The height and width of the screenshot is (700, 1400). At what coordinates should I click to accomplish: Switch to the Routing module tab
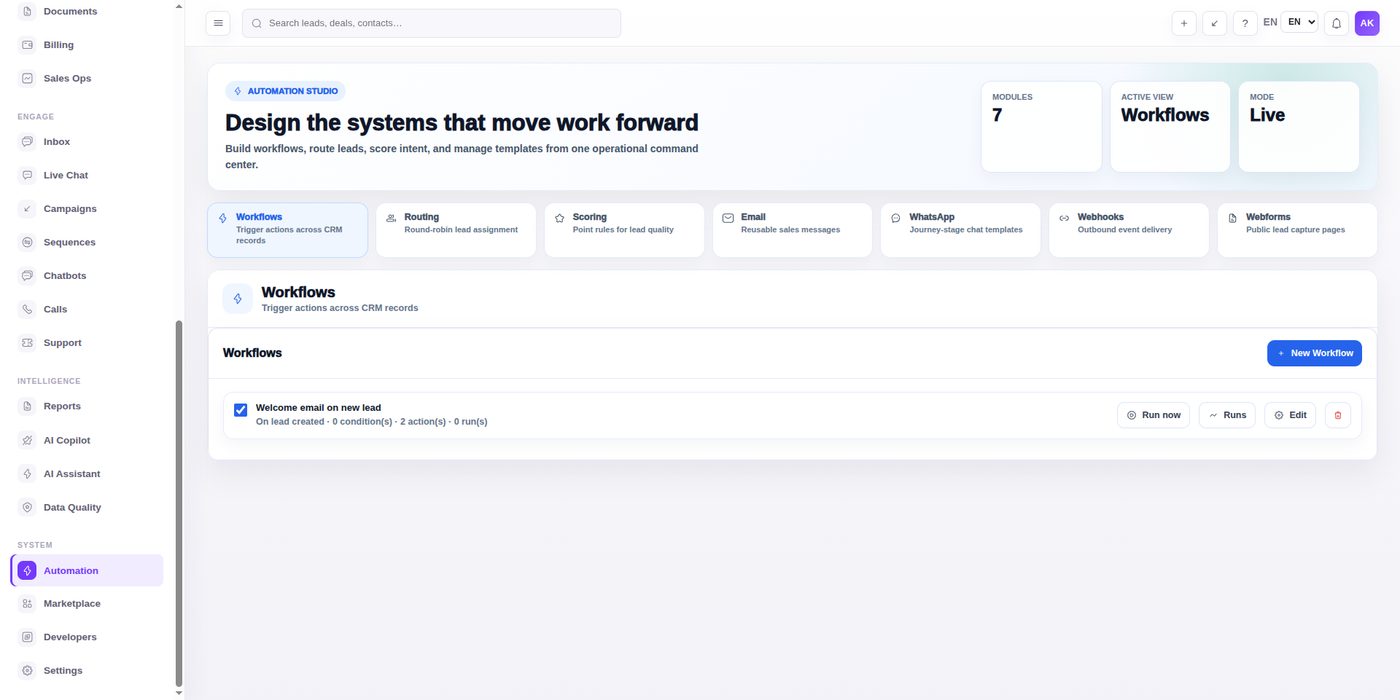[x=455, y=230]
